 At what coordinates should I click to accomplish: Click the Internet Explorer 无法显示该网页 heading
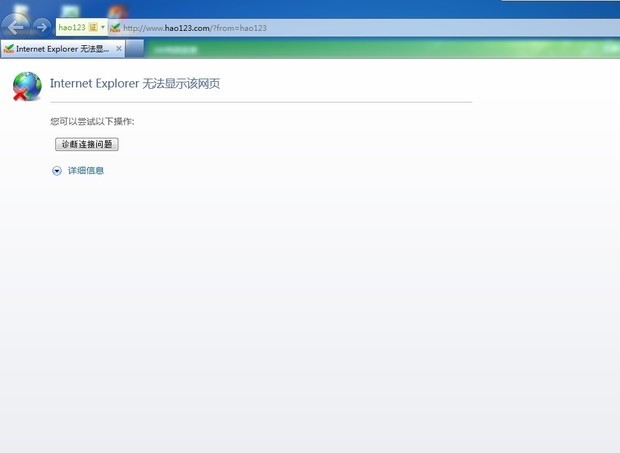point(135,83)
